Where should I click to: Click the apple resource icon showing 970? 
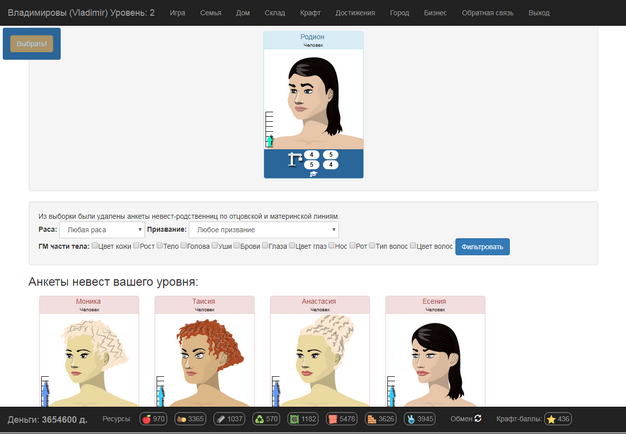(x=147, y=419)
